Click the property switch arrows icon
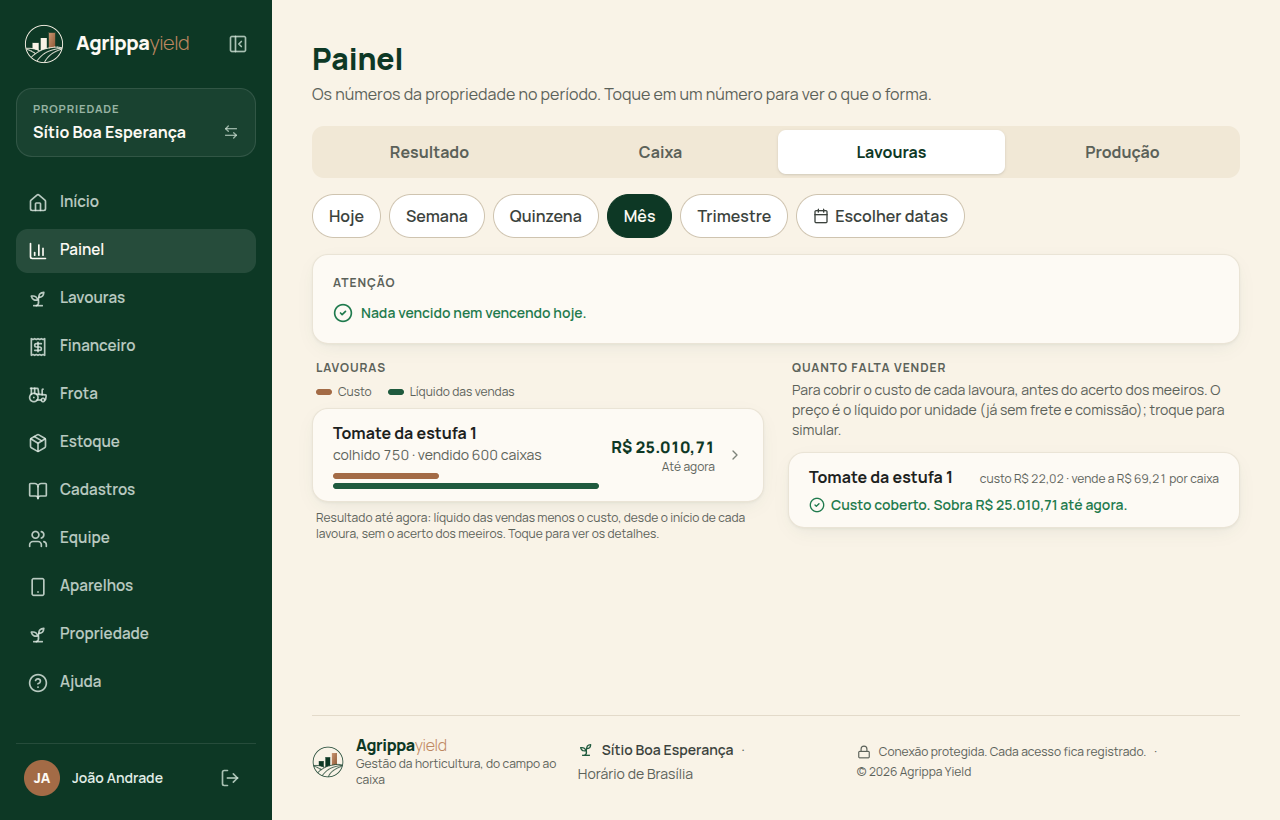The height and width of the screenshot is (820, 1280). [231, 132]
